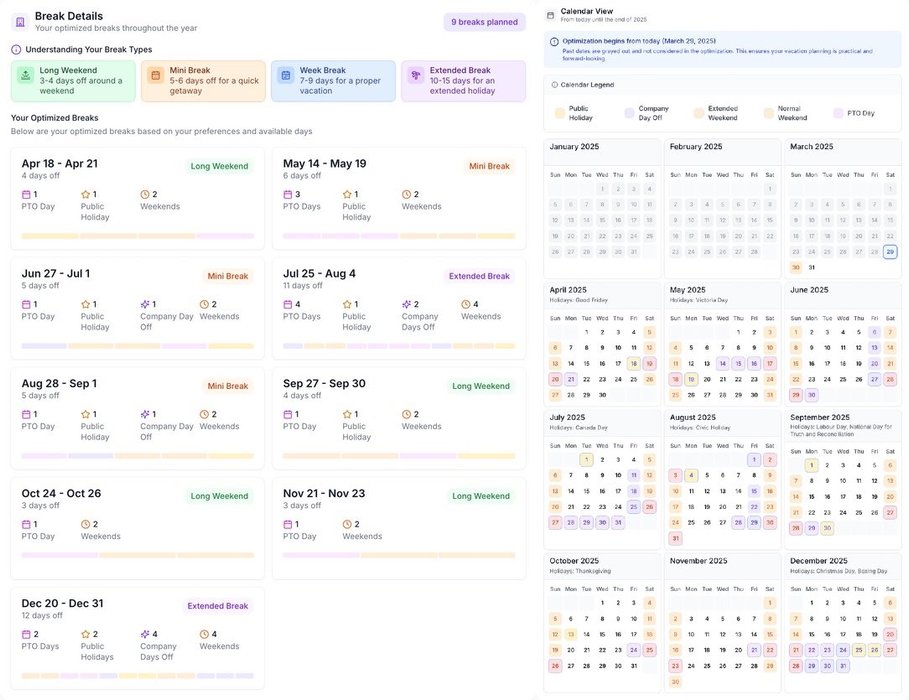
Task: Select May 19 in May 2025 calendar
Action: (691, 379)
